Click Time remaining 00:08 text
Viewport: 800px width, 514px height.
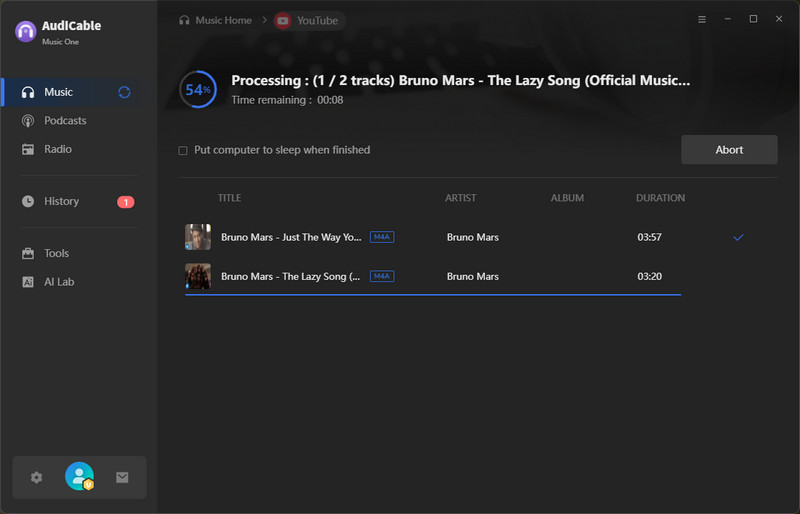tap(287, 101)
